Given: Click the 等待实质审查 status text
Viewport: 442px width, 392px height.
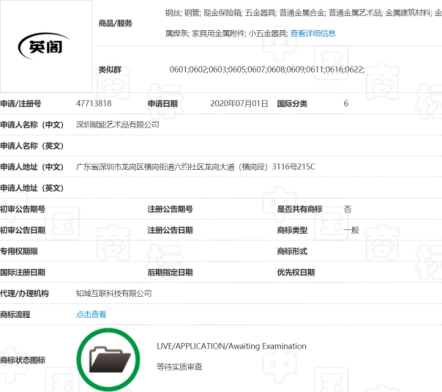Looking at the screenshot, I should coord(179,367).
